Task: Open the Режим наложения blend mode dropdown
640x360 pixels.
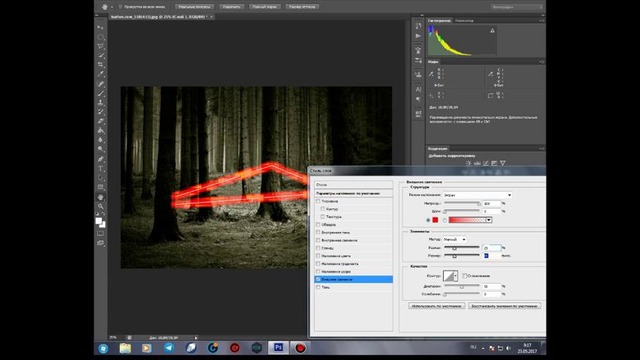Action: (477, 195)
